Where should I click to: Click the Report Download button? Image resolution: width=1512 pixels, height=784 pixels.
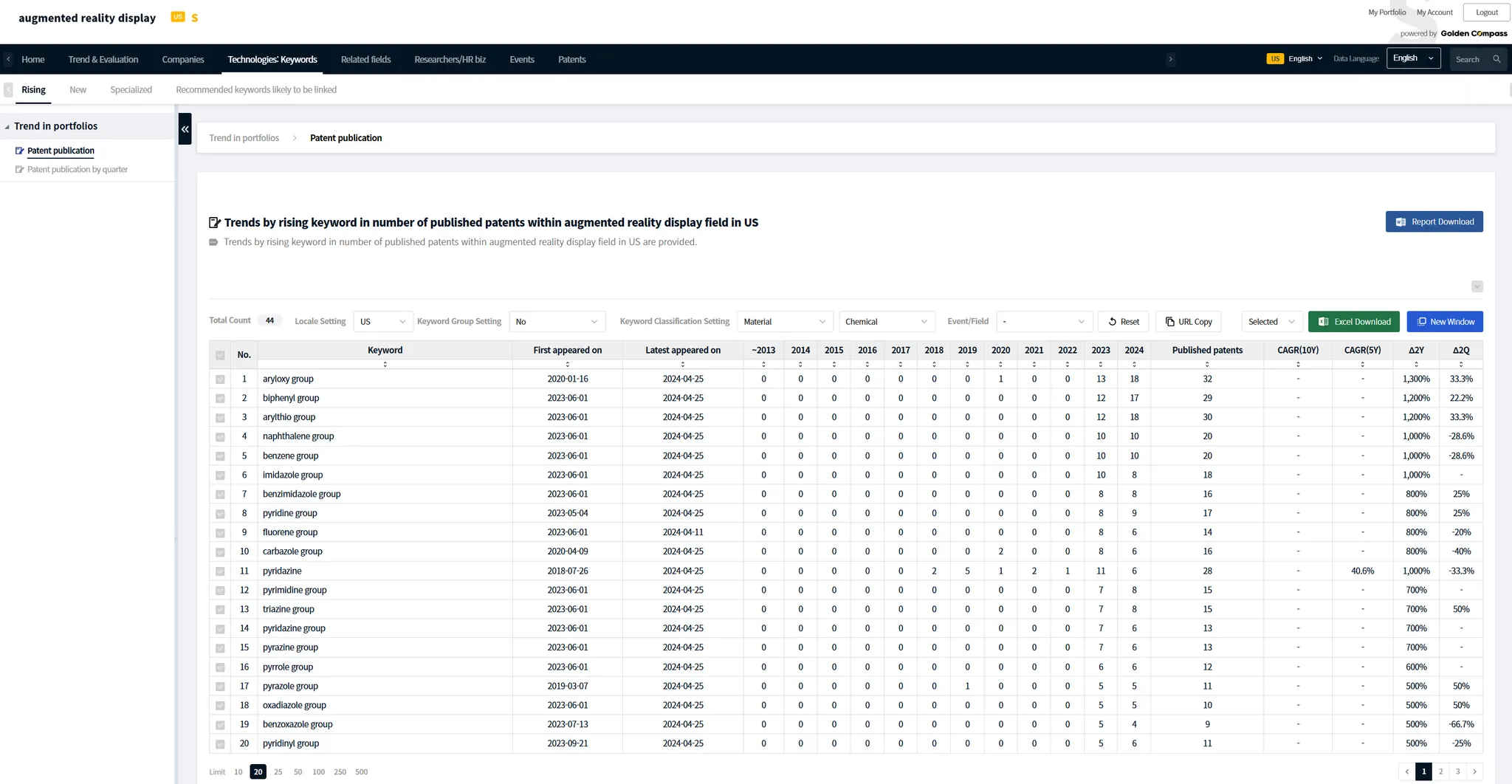point(1434,221)
